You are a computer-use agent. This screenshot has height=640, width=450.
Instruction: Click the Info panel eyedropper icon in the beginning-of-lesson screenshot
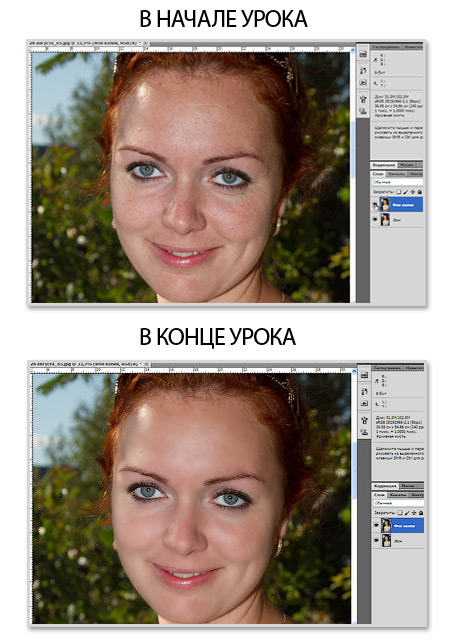point(375,60)
